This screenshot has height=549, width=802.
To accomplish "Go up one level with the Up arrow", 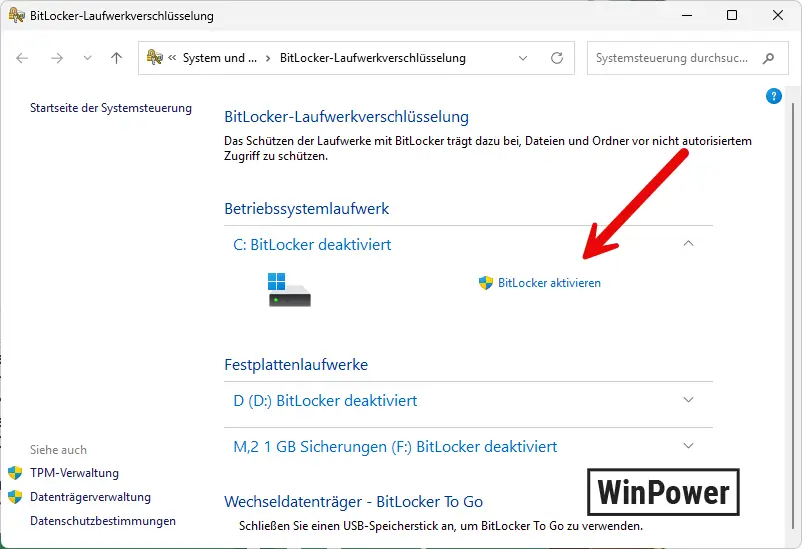I will point(117,58).
